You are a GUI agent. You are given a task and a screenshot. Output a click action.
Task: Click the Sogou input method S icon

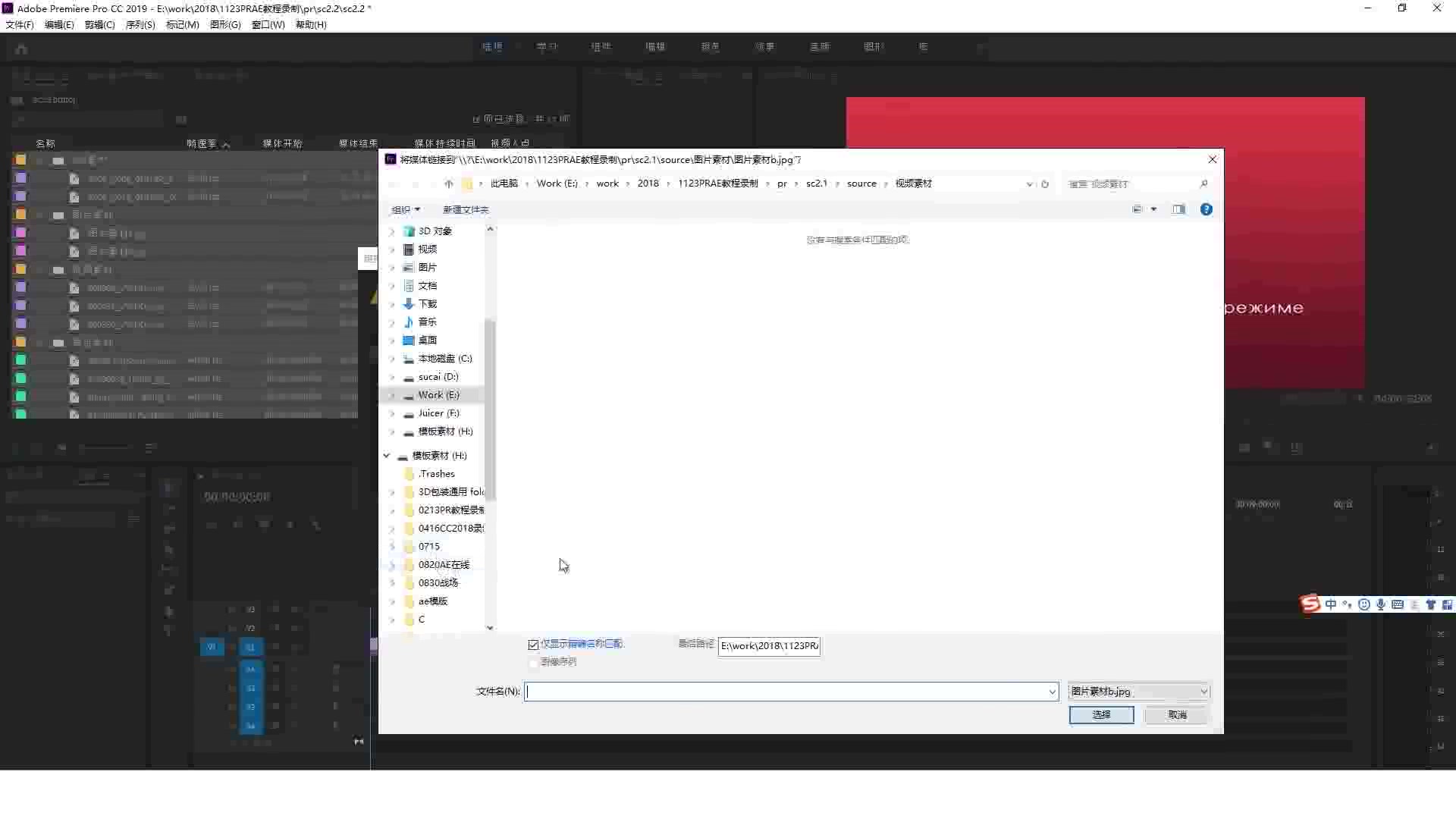click(x=1310, y=604)
